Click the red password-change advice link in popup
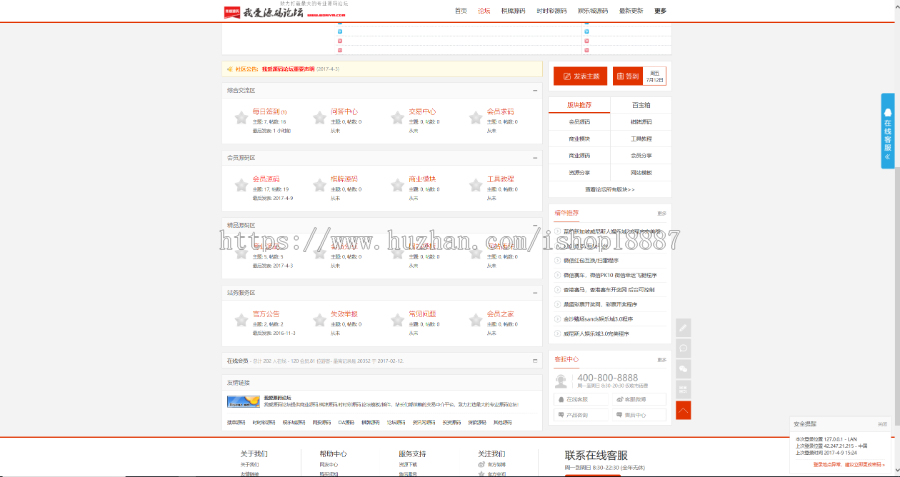Screen dimensions: 900x477 [x=849, y=464]
